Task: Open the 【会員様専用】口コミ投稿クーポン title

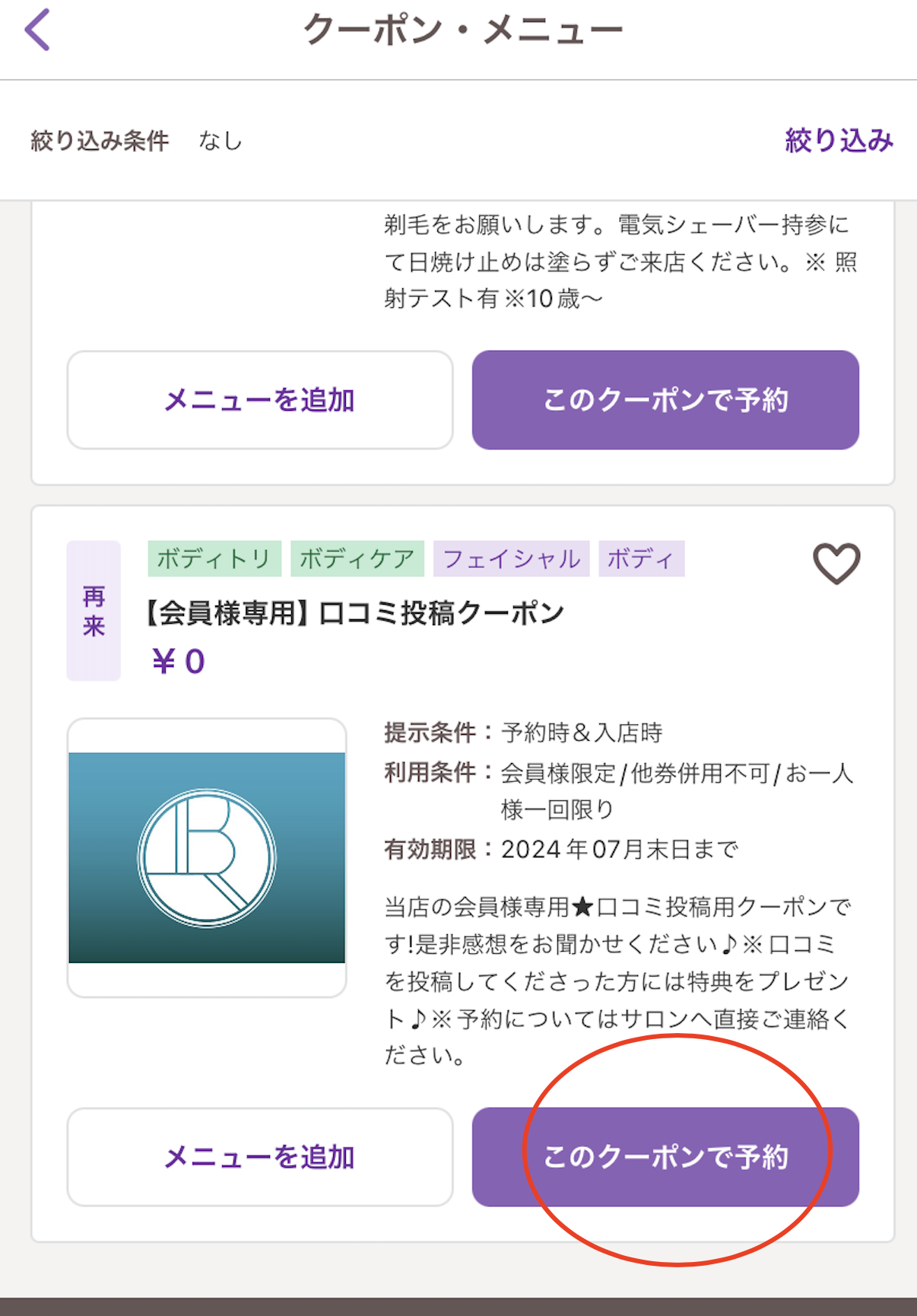Action: point(354,613)
